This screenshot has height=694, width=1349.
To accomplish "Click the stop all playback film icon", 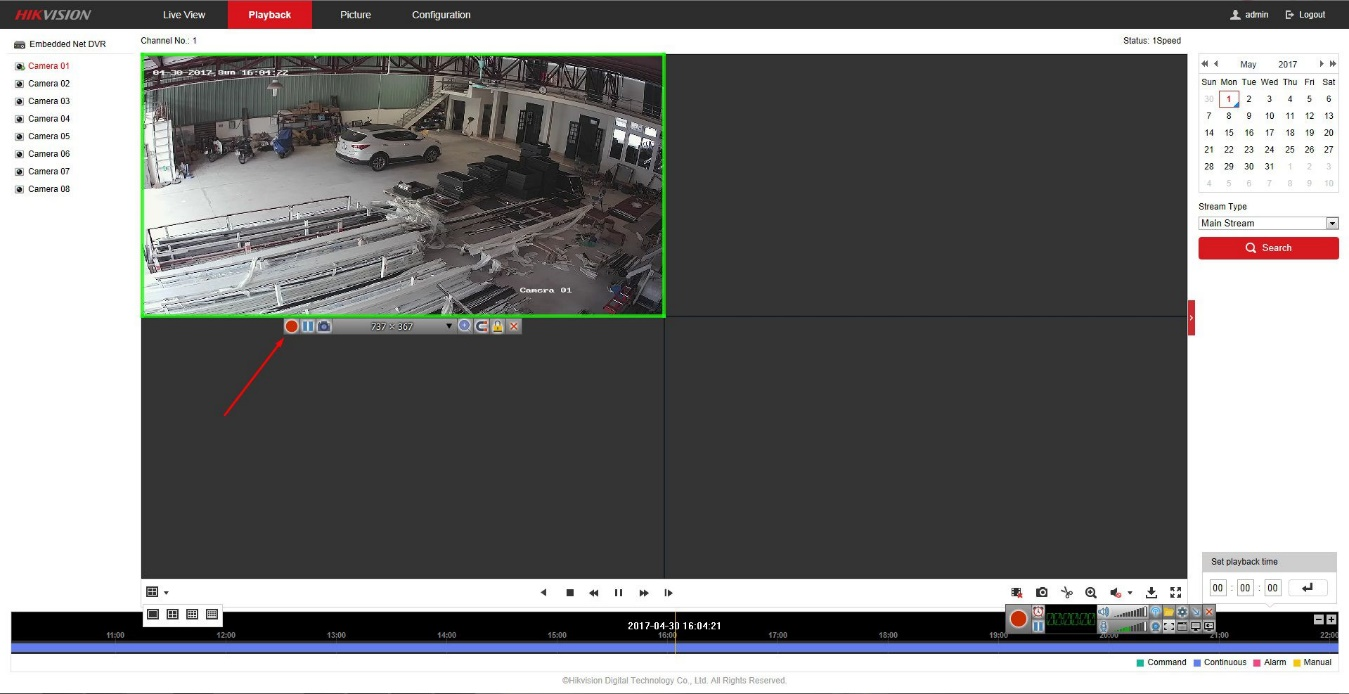I will pos(1017,593).
